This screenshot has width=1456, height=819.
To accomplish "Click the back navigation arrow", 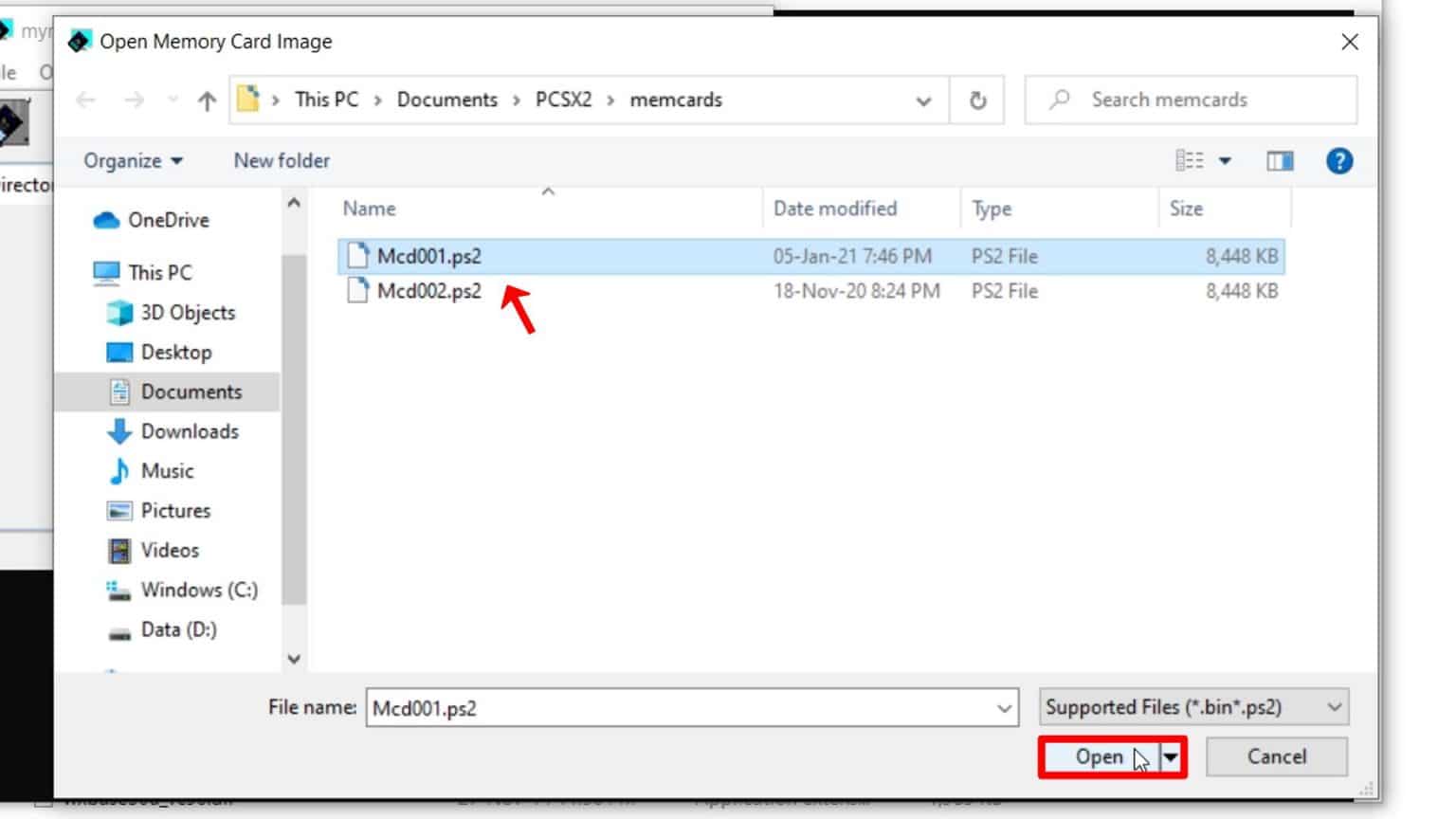I will [x=85, y=100].
